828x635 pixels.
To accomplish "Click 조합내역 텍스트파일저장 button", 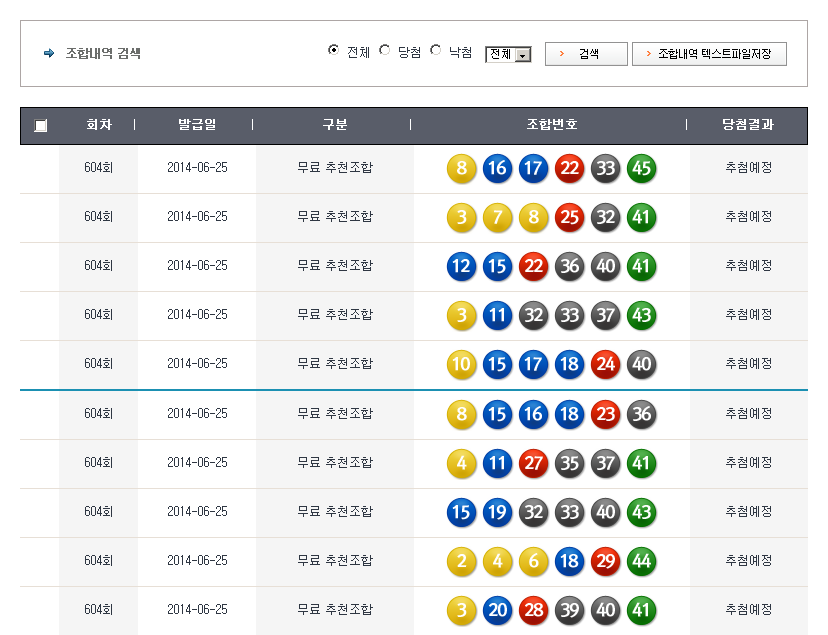I will [x=709, y=54].
